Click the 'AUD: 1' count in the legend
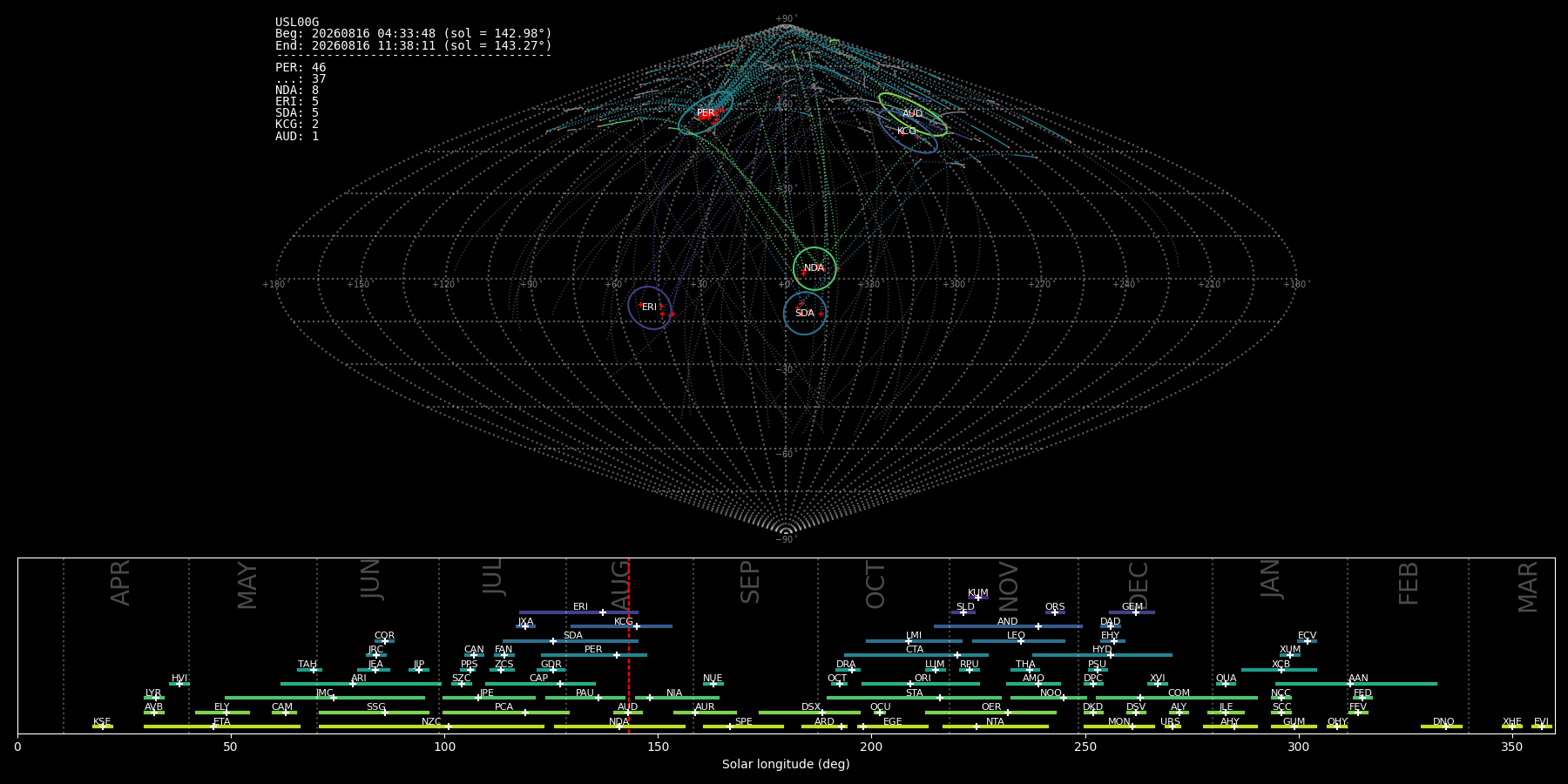Image resolution: width=1568 pixels, height=784 pixels. [x=297, y=136]
